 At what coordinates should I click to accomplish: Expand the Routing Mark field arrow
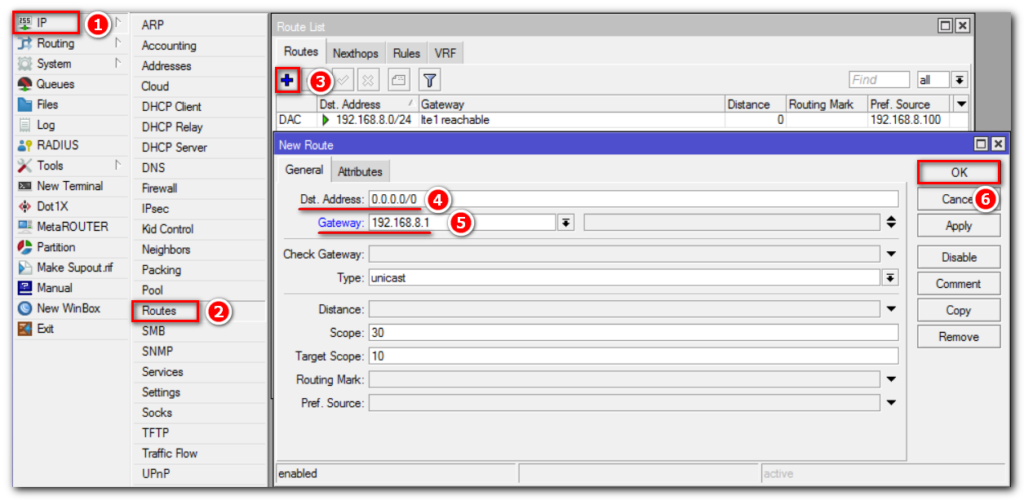(x=890, y=380)
